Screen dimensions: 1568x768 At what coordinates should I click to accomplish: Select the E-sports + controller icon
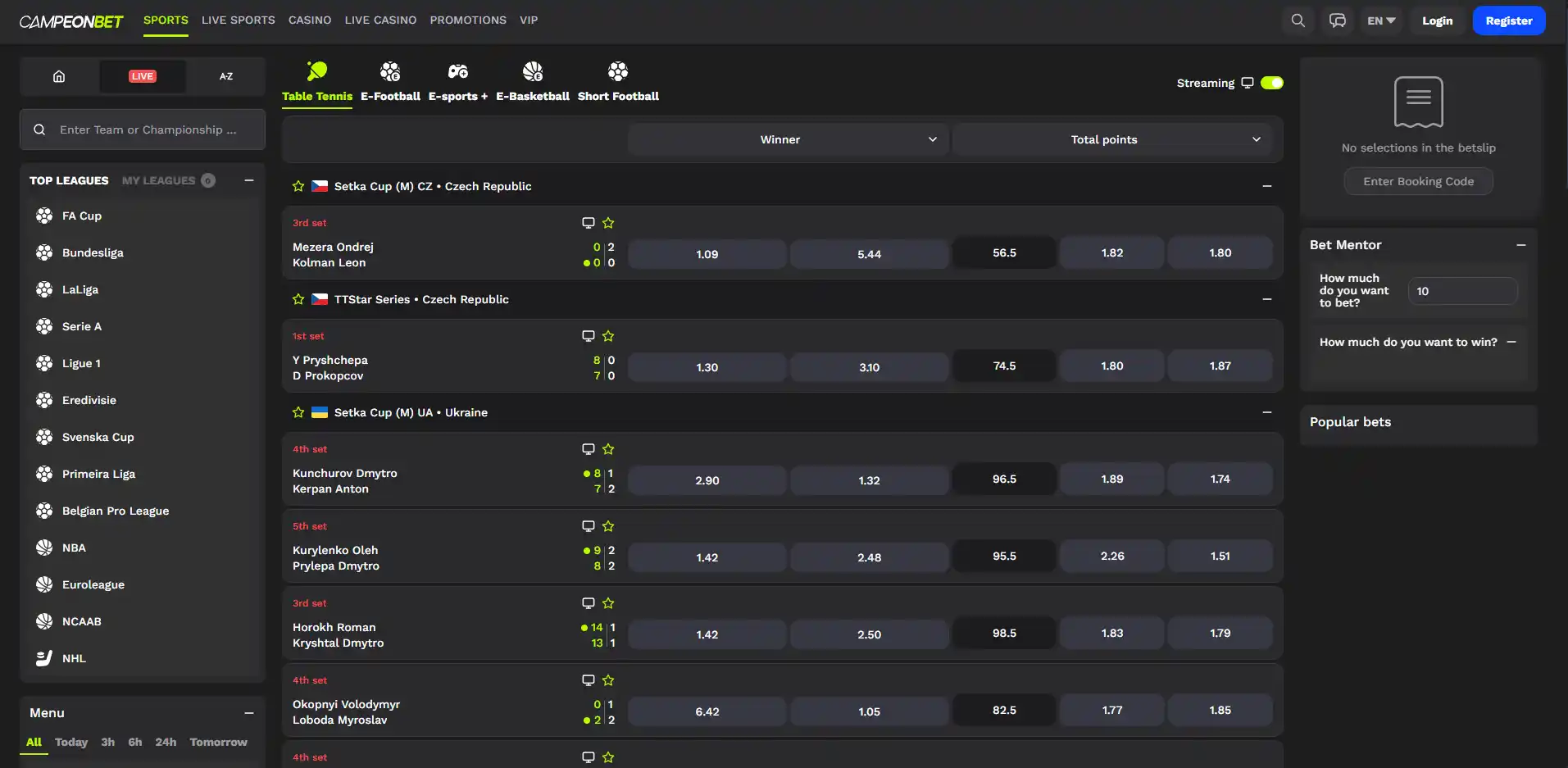coord(458,71)
